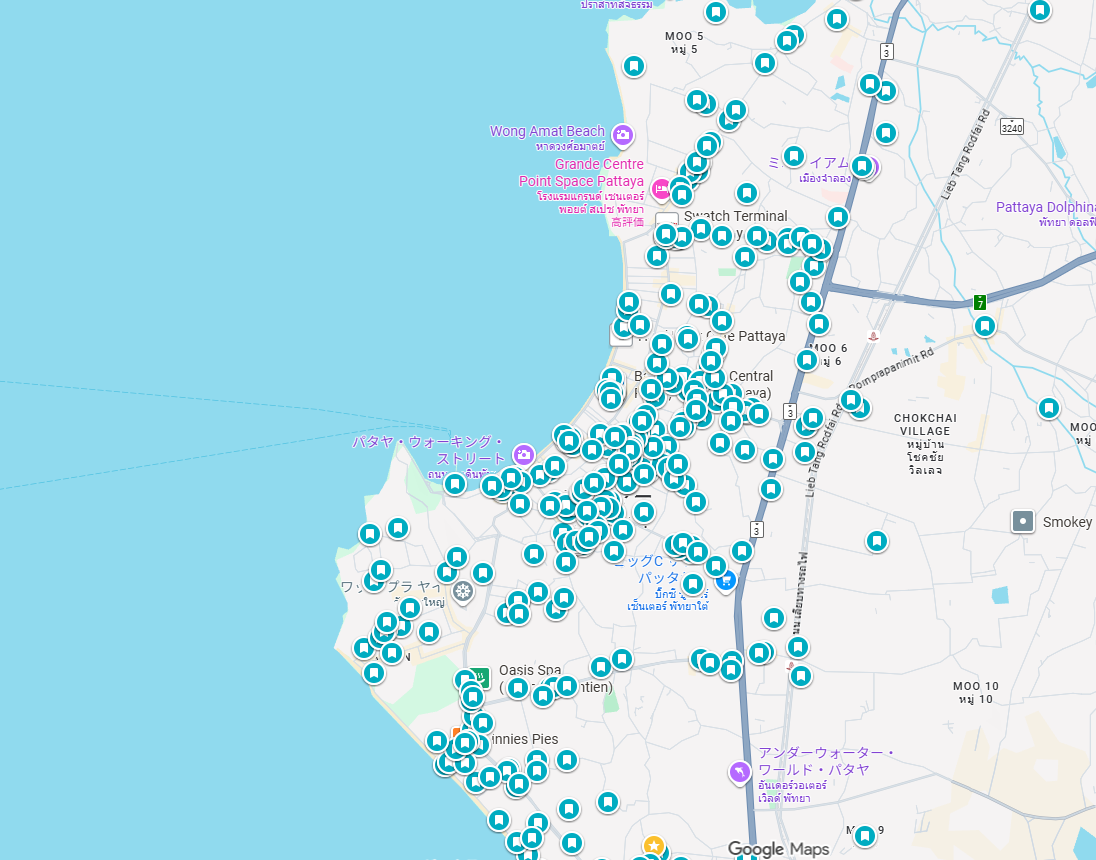1096x860 pixels.
Task: Select the saved marker near Moo 9
Action: pyautogui.click(x=864, y=836)
